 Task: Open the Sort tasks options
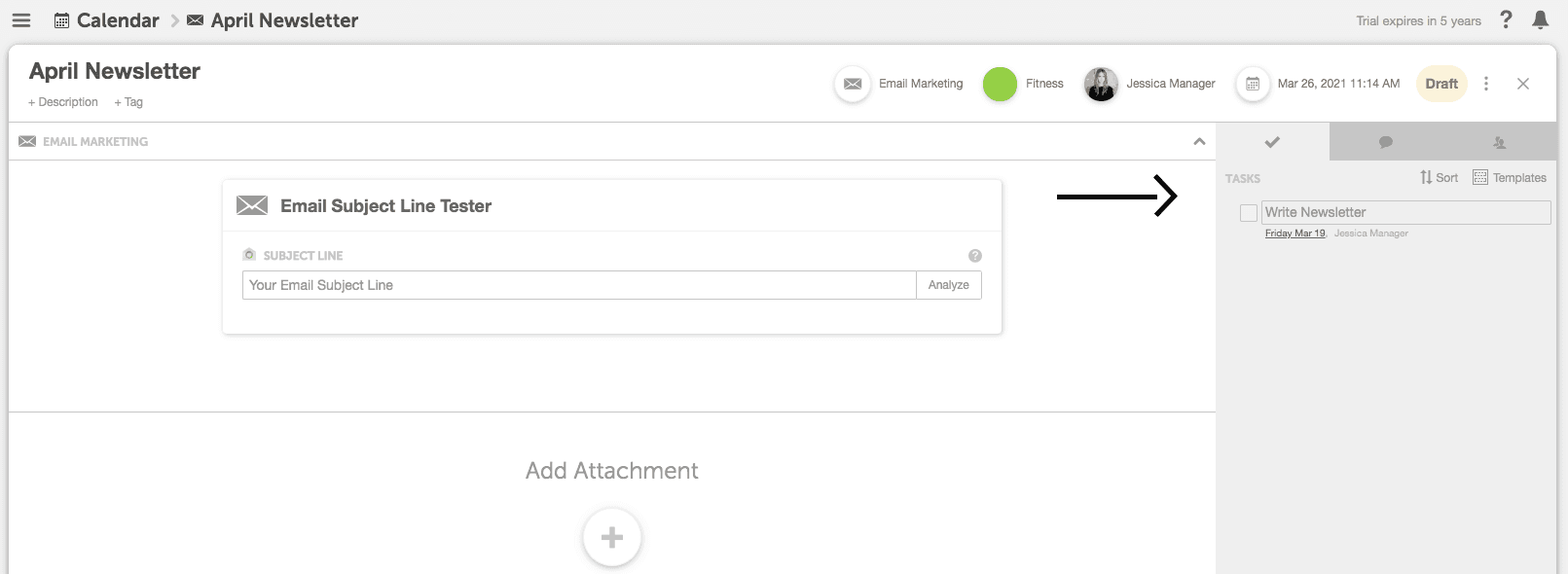[x=1440, y=177]
